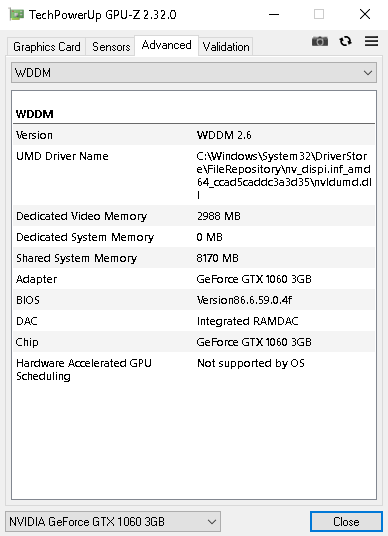Image resolution: width=388 pixels, height=536 pixels.
Task: Open the hamburger menu icon
Action: pyautogui.click(x=371, y=41)
